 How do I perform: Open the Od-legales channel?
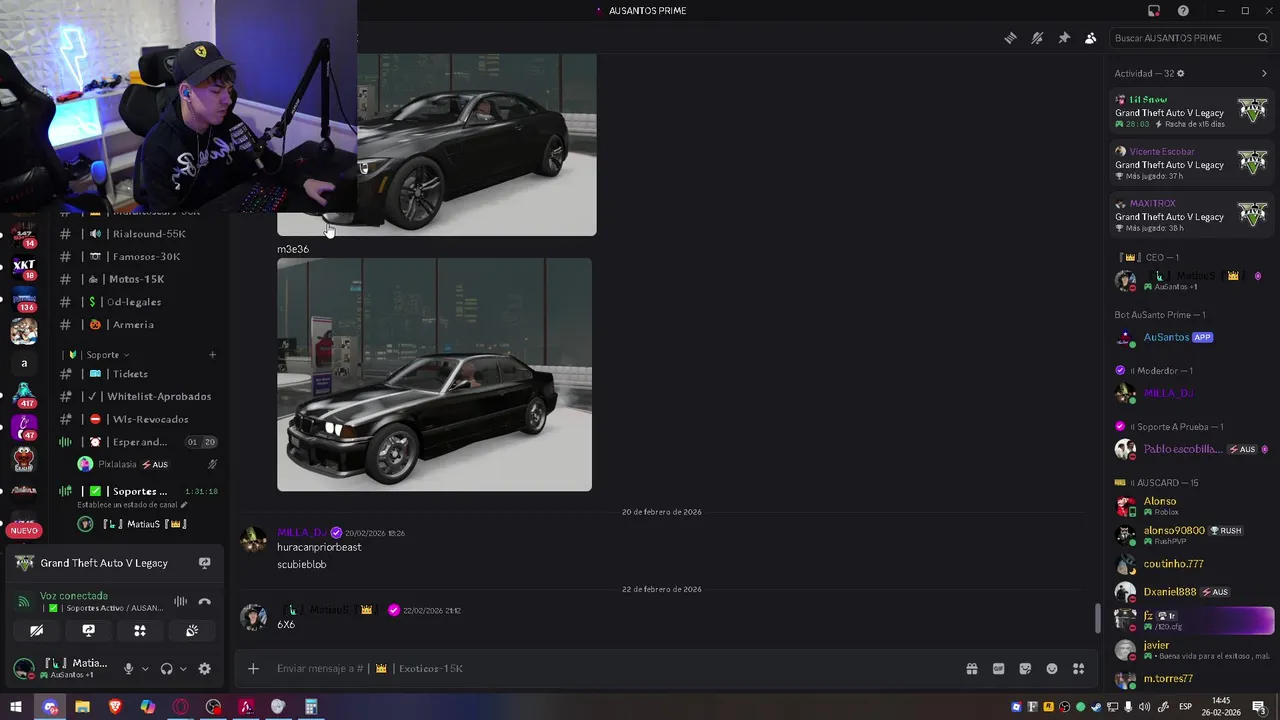(138, 302)
